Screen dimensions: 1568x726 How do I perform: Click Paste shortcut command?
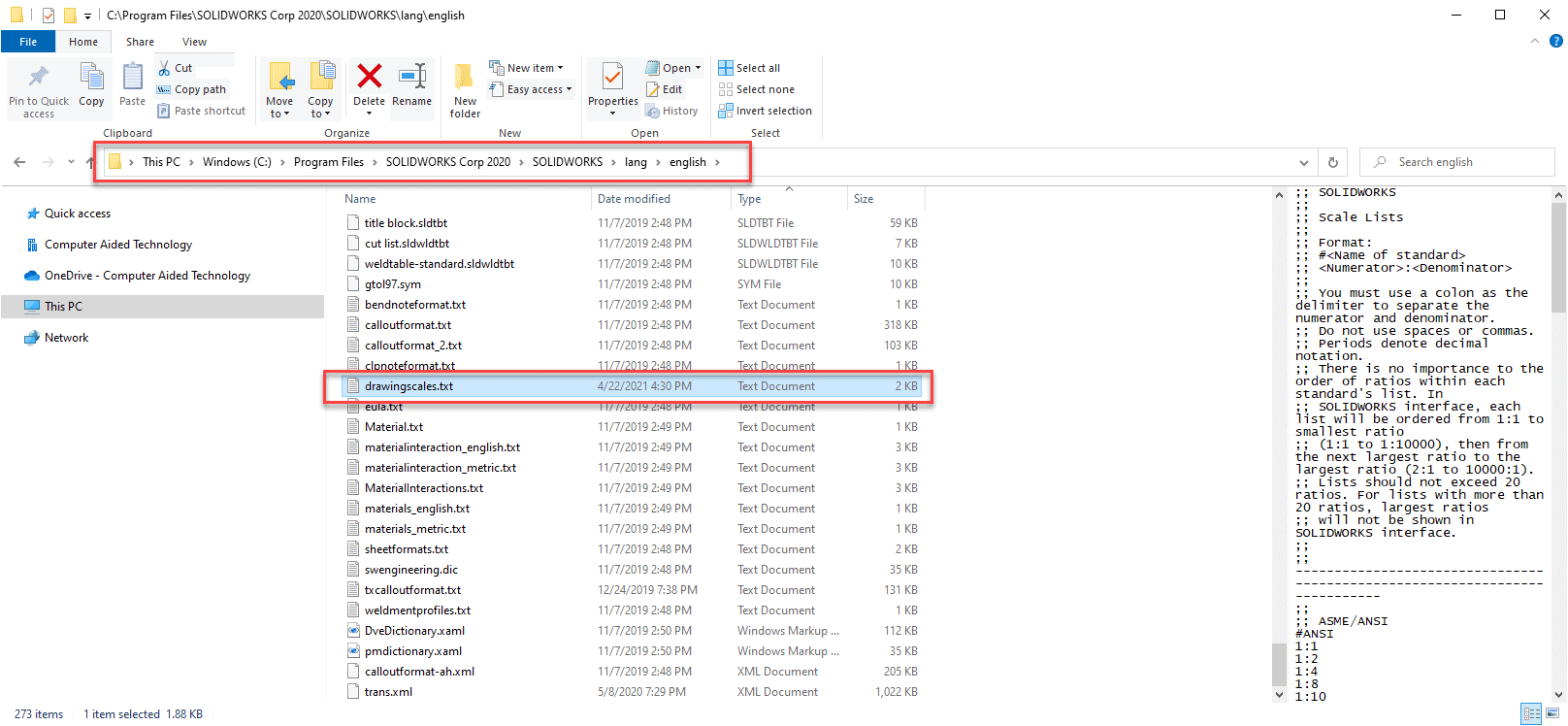(201, 111)
